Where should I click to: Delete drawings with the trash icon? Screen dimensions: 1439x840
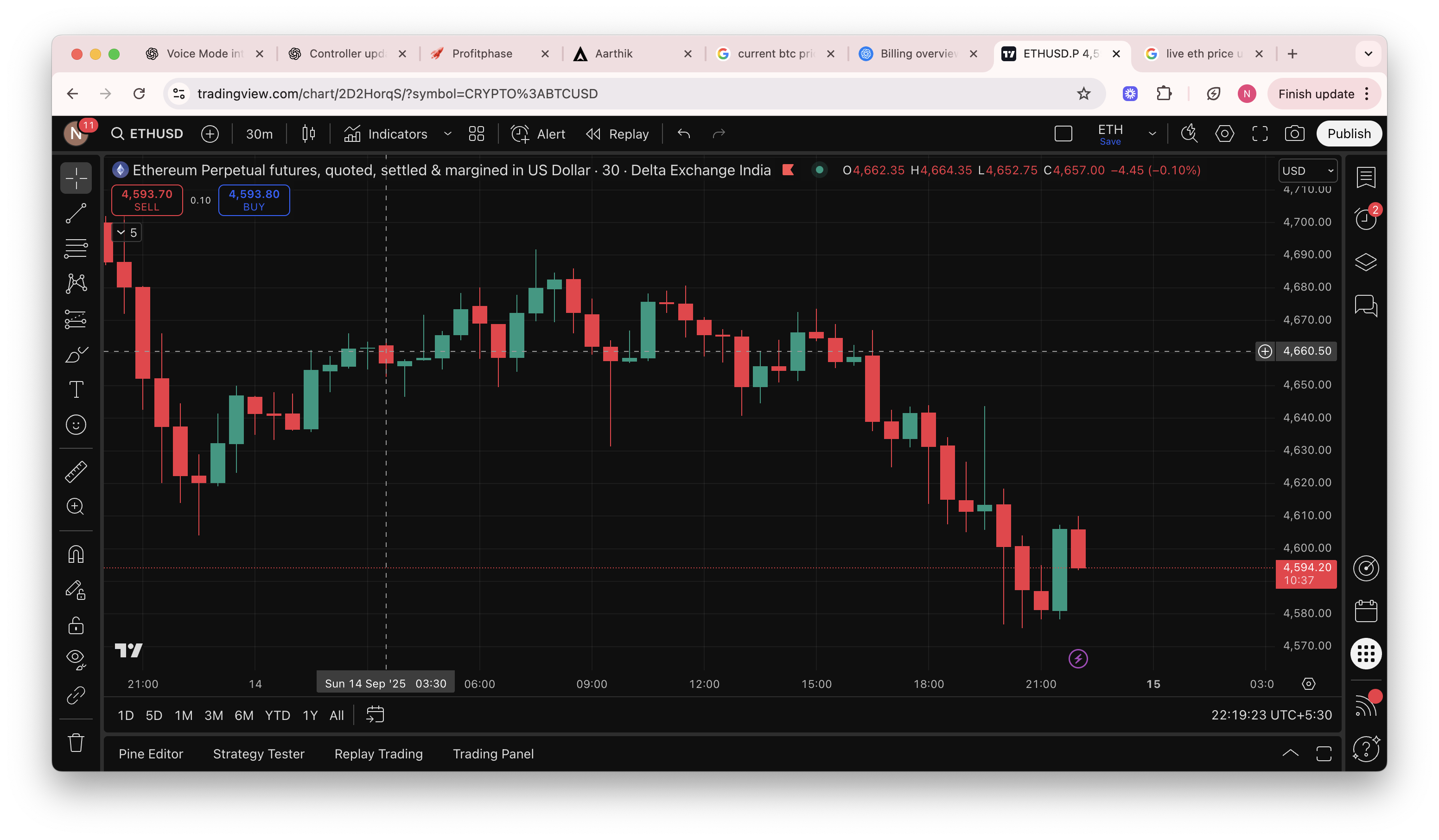(76, 743)
